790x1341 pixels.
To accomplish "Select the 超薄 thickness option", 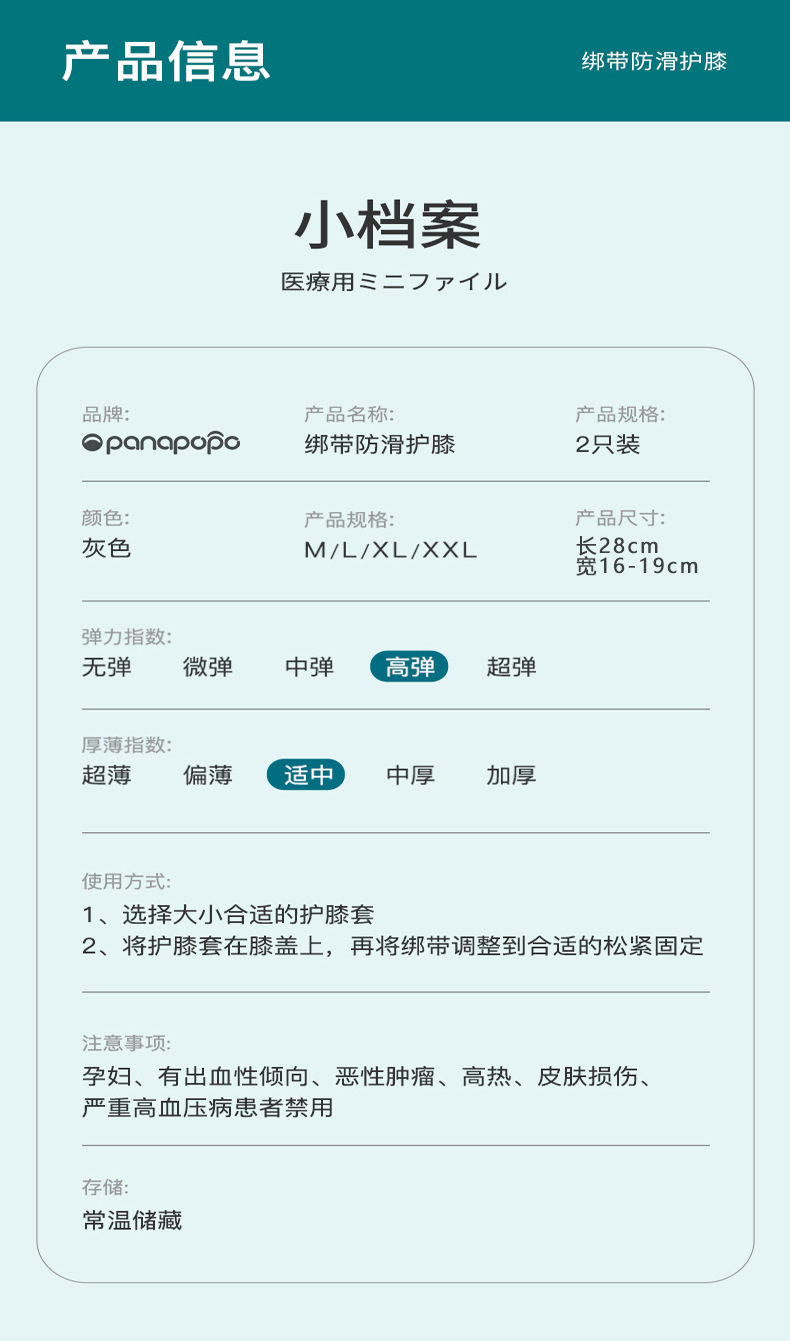I will 107,775.
